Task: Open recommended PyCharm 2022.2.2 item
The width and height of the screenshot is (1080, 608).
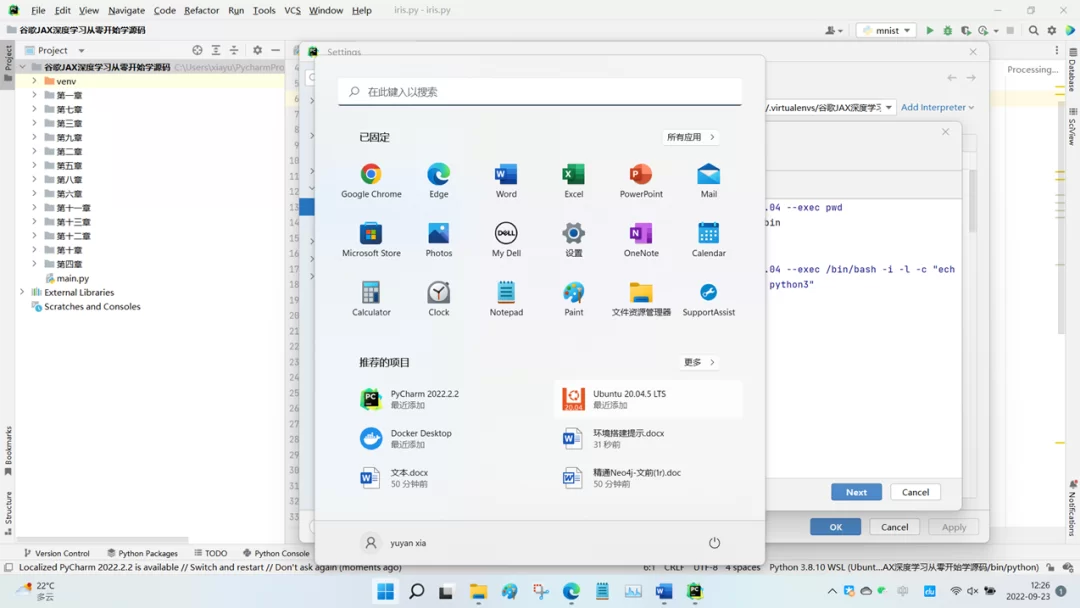Action: coord(446,399)
